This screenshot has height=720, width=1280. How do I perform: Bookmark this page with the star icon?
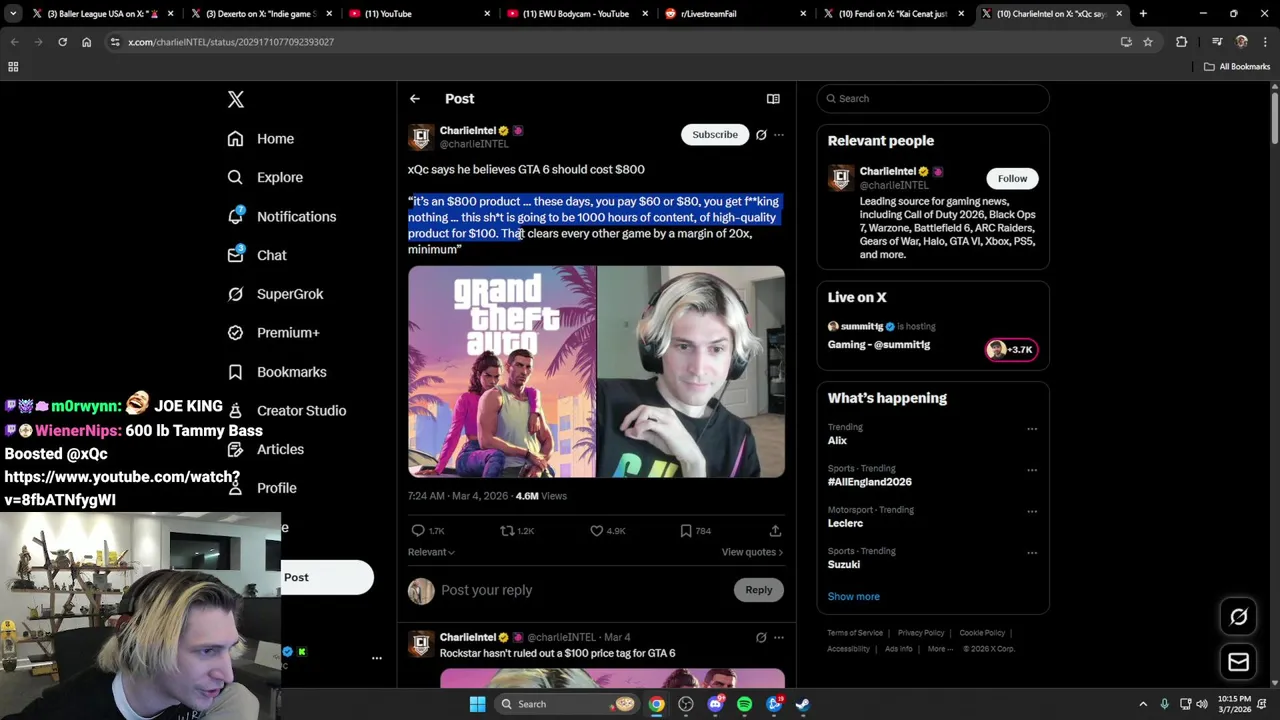pos(1148,42)
